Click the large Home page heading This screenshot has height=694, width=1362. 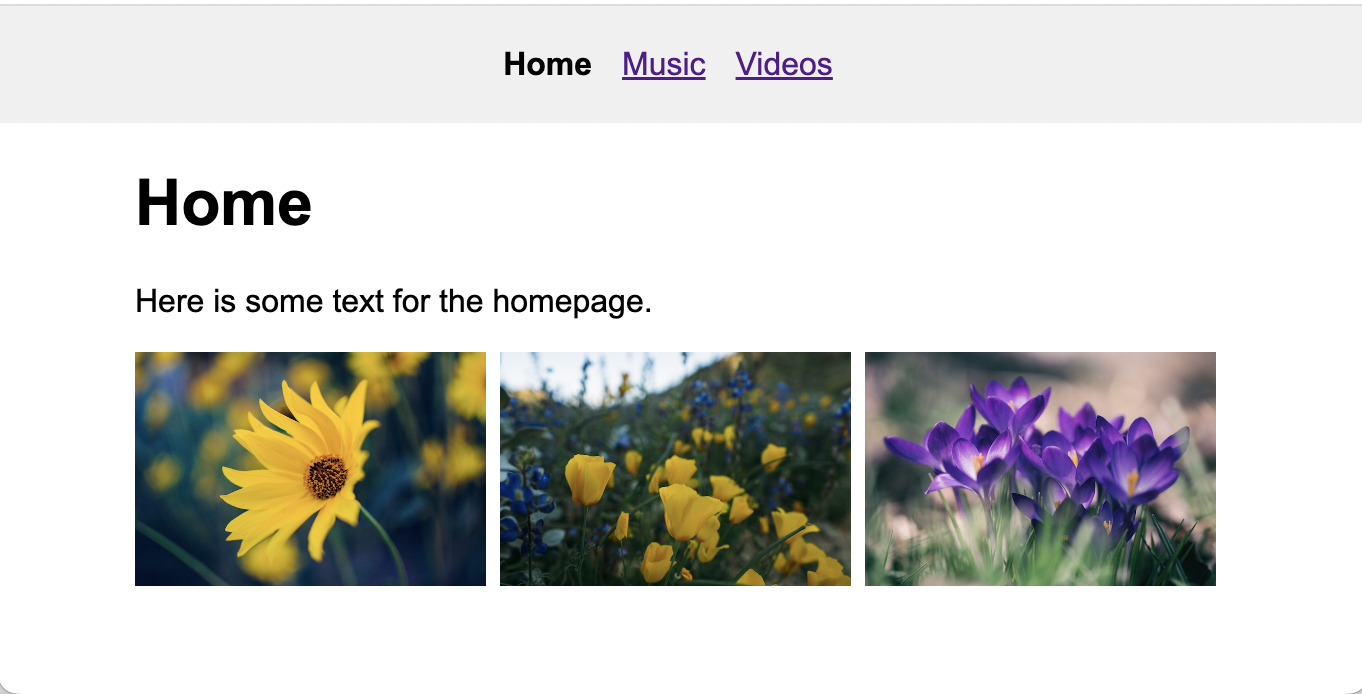223,202
